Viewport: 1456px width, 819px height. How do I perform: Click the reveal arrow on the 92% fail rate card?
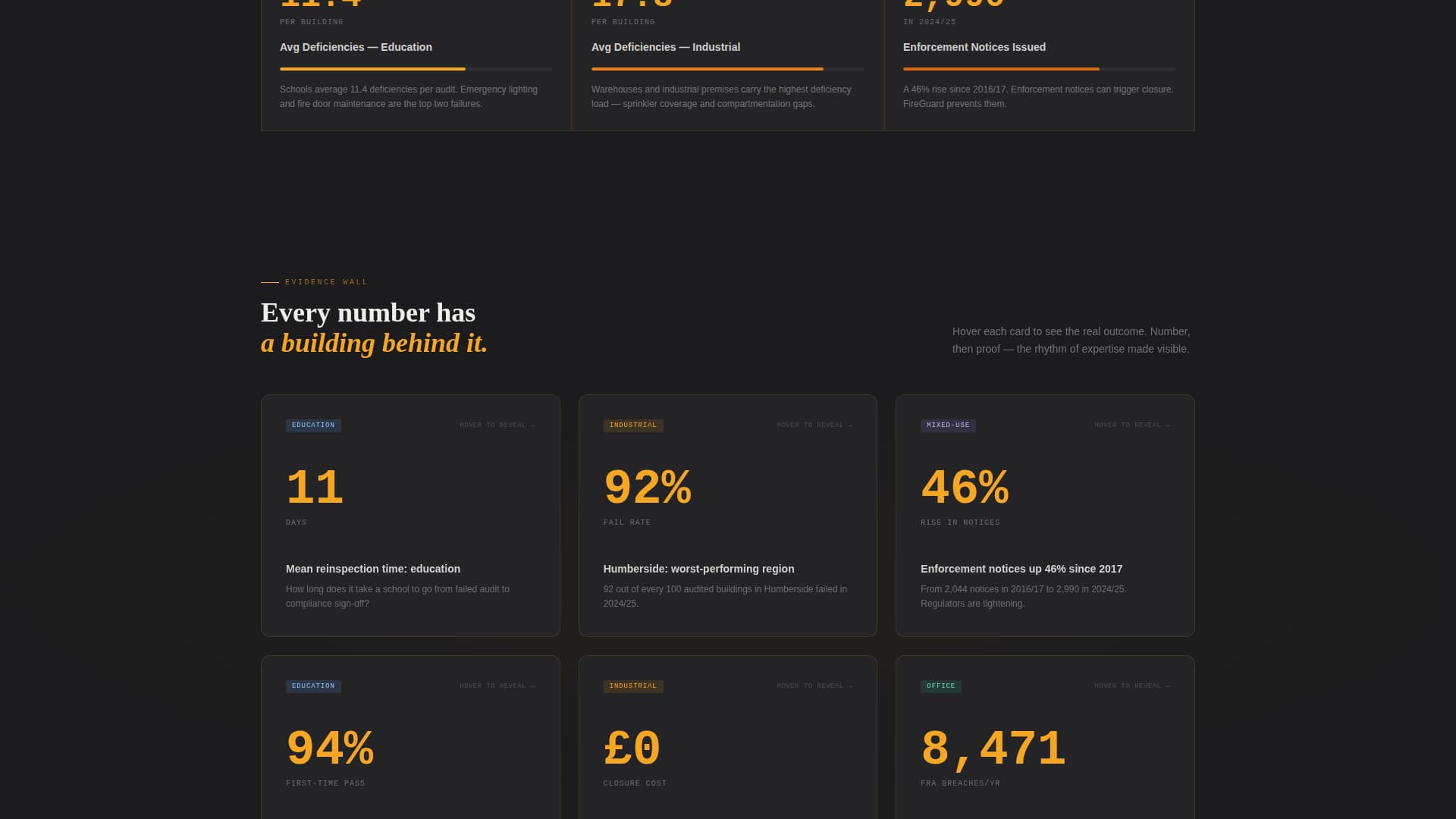(x=849, y=425)
